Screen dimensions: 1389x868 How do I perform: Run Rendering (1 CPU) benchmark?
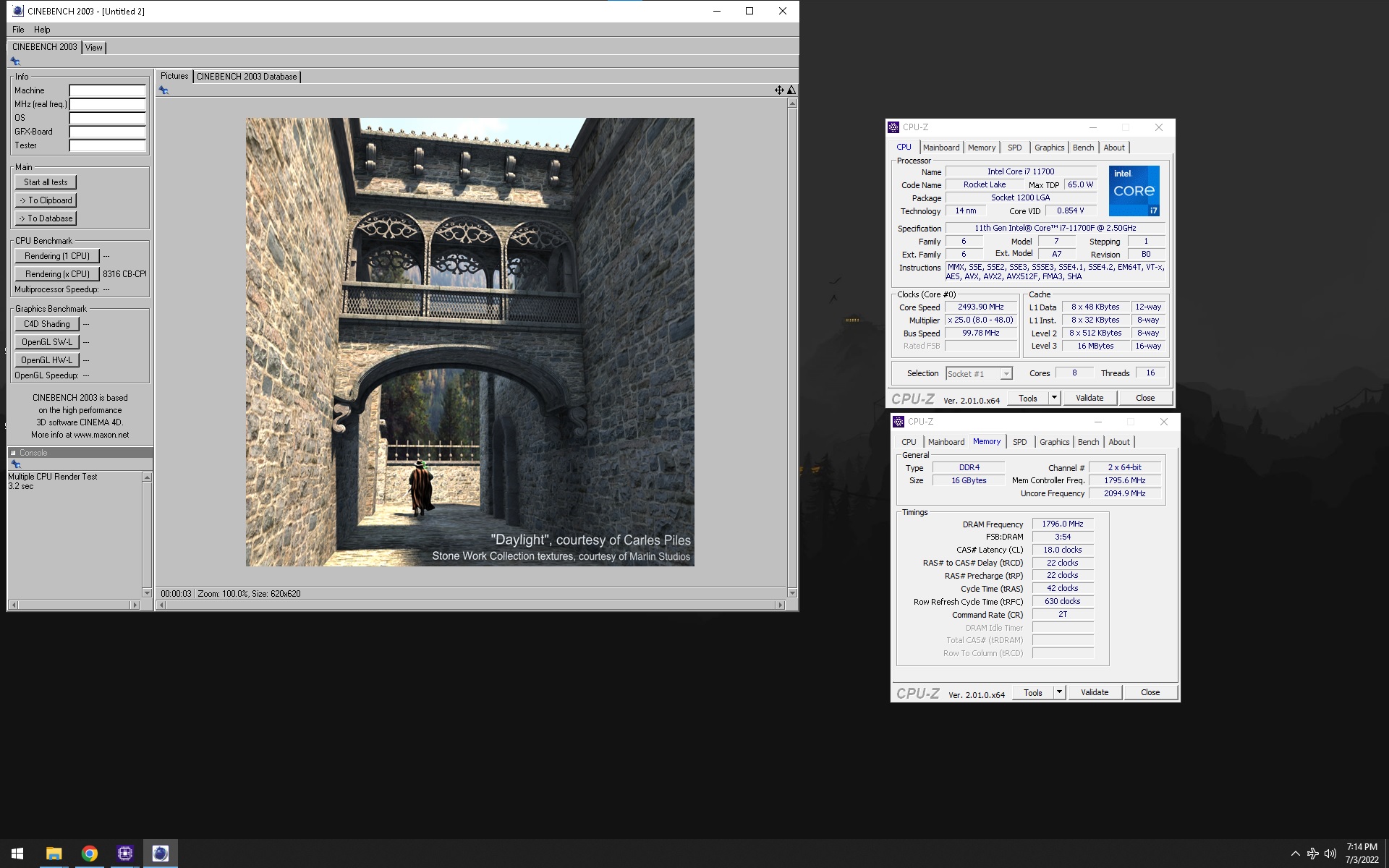[57, 256]
